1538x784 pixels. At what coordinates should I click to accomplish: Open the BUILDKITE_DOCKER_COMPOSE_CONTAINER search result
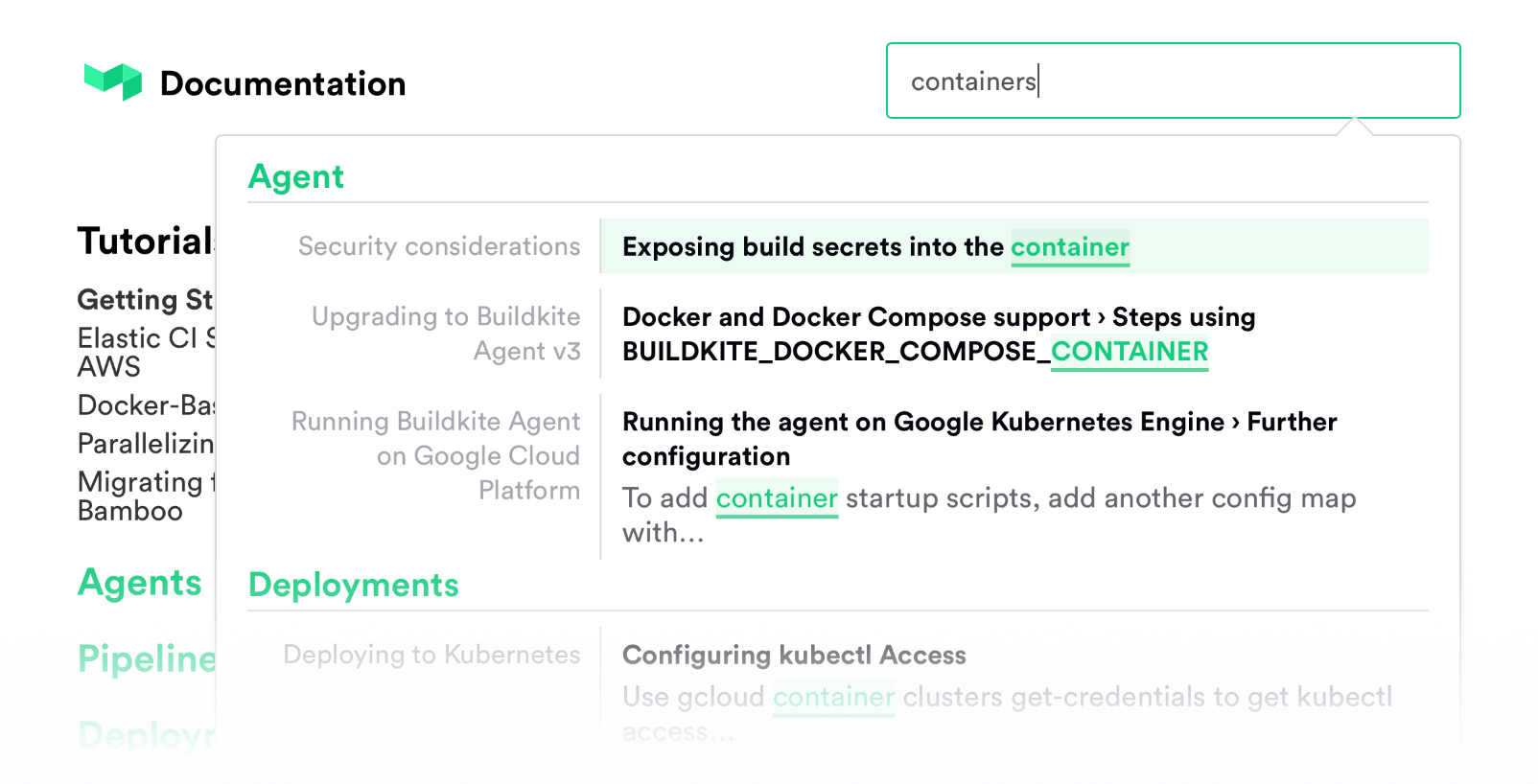pos(915,334)
